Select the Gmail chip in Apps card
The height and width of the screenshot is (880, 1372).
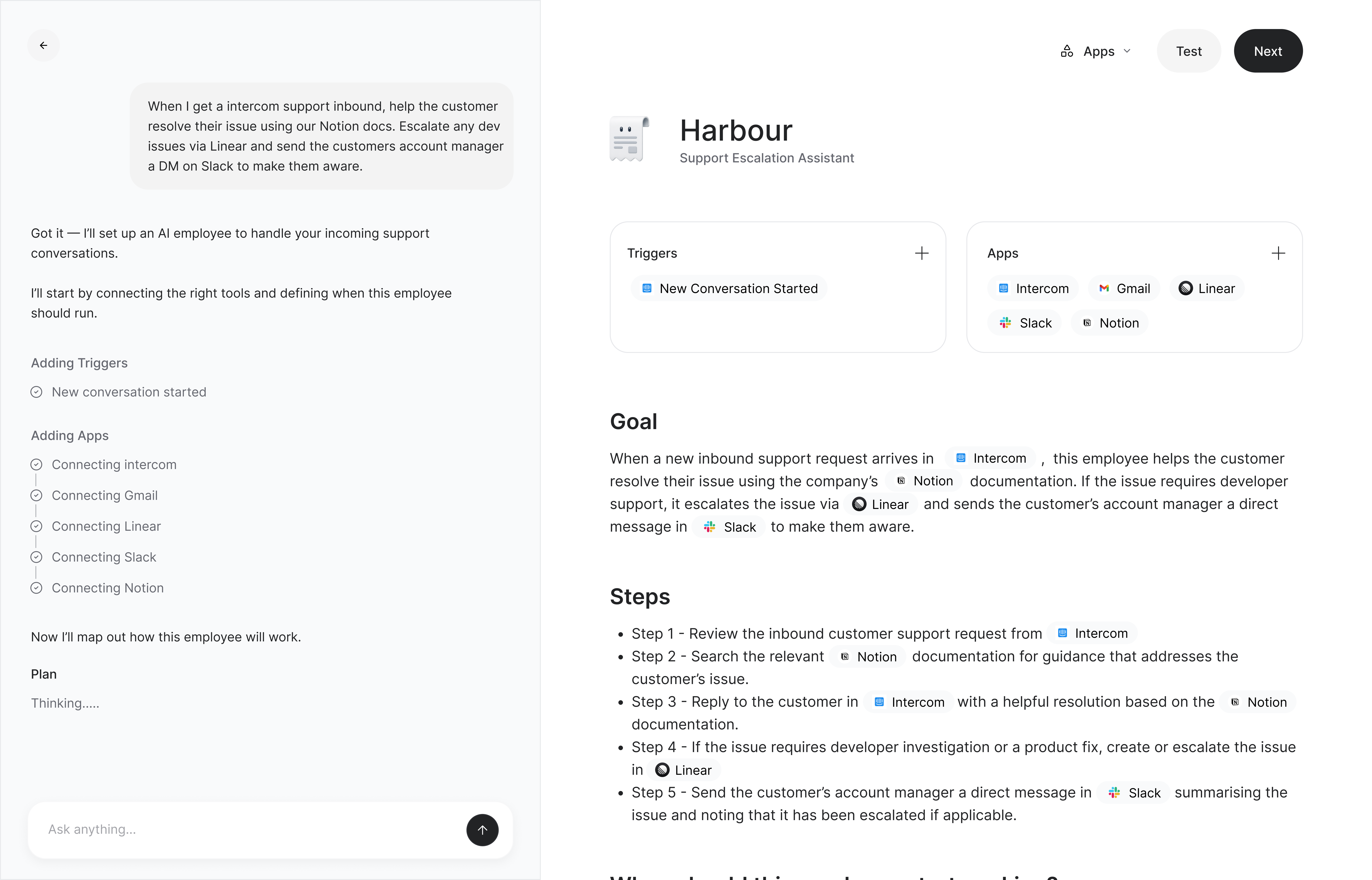(x=1124, y=288)
